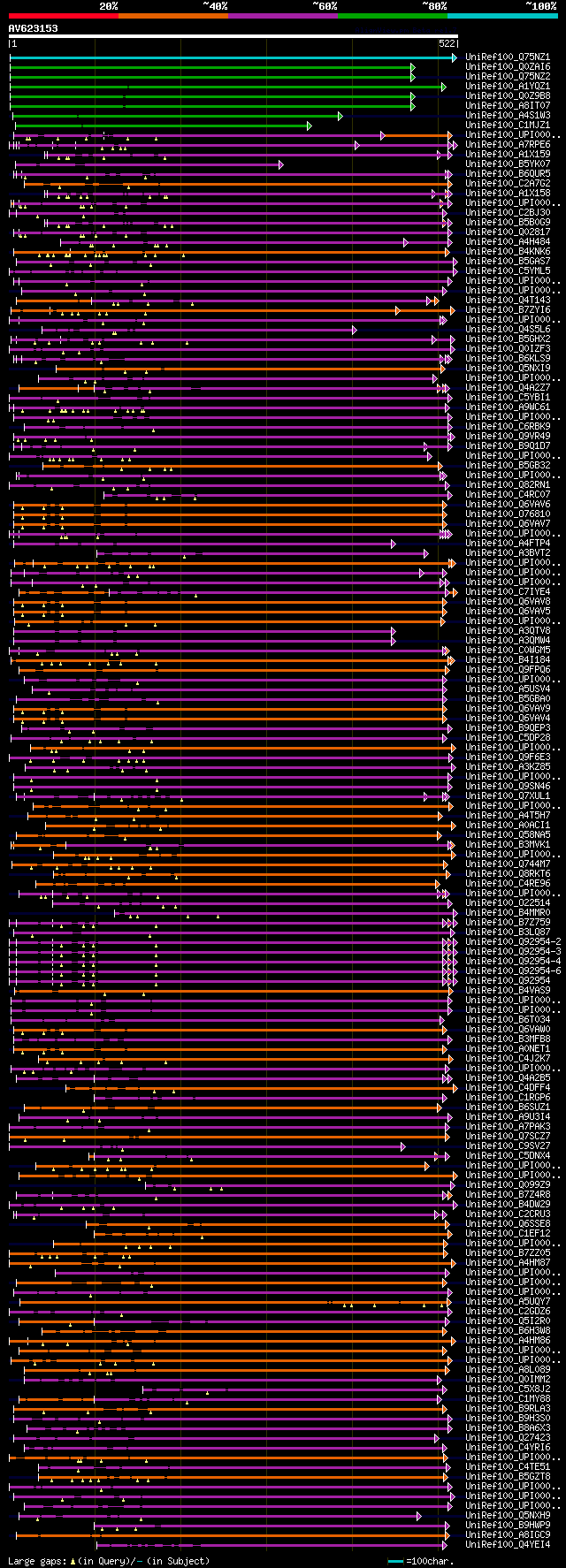Select the UniRef100_B4VAS9 label
Screen dimensions: 566x1568
click(508, 991)
